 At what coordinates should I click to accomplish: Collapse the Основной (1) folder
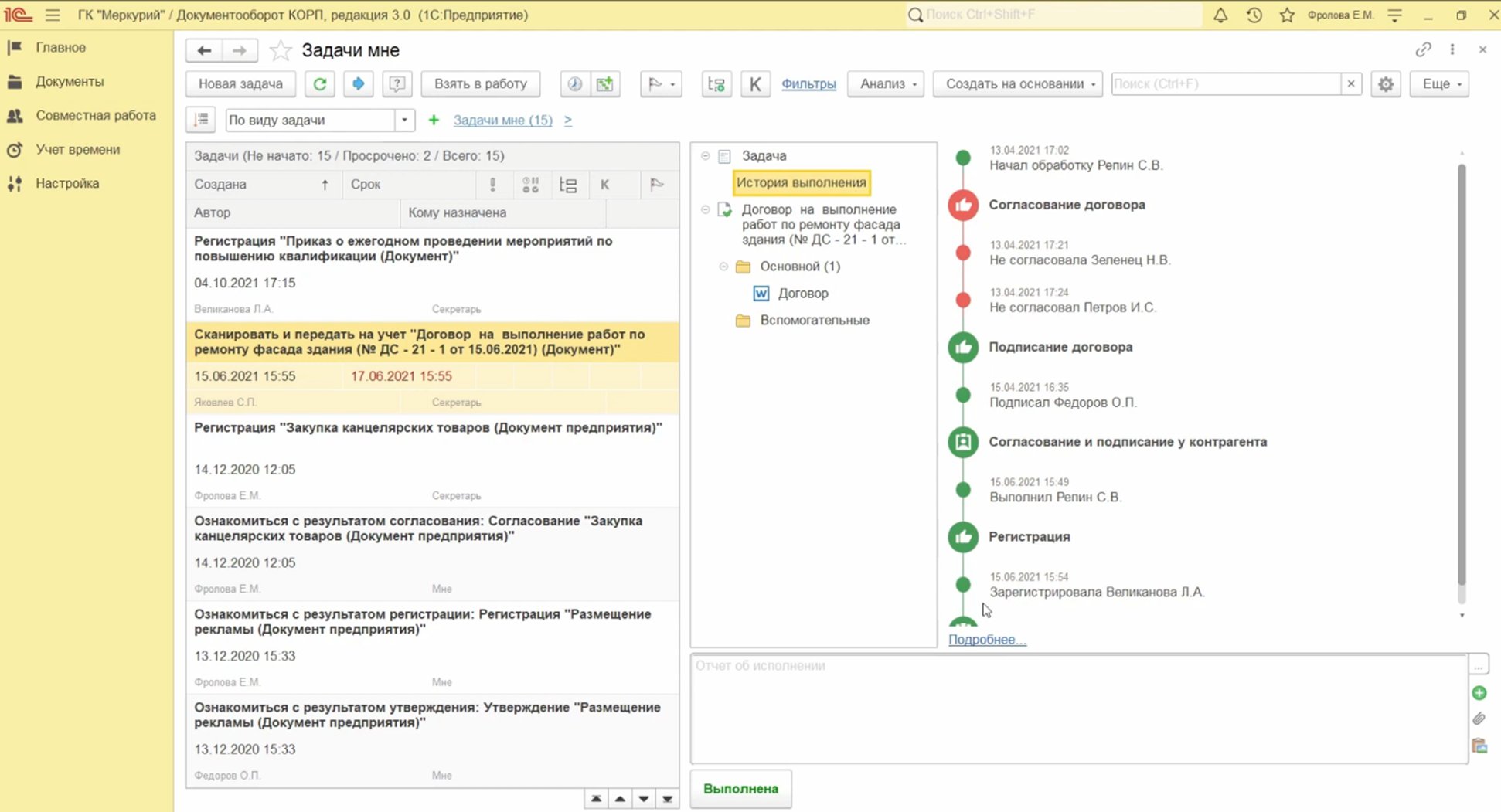(x=723, y=266)
